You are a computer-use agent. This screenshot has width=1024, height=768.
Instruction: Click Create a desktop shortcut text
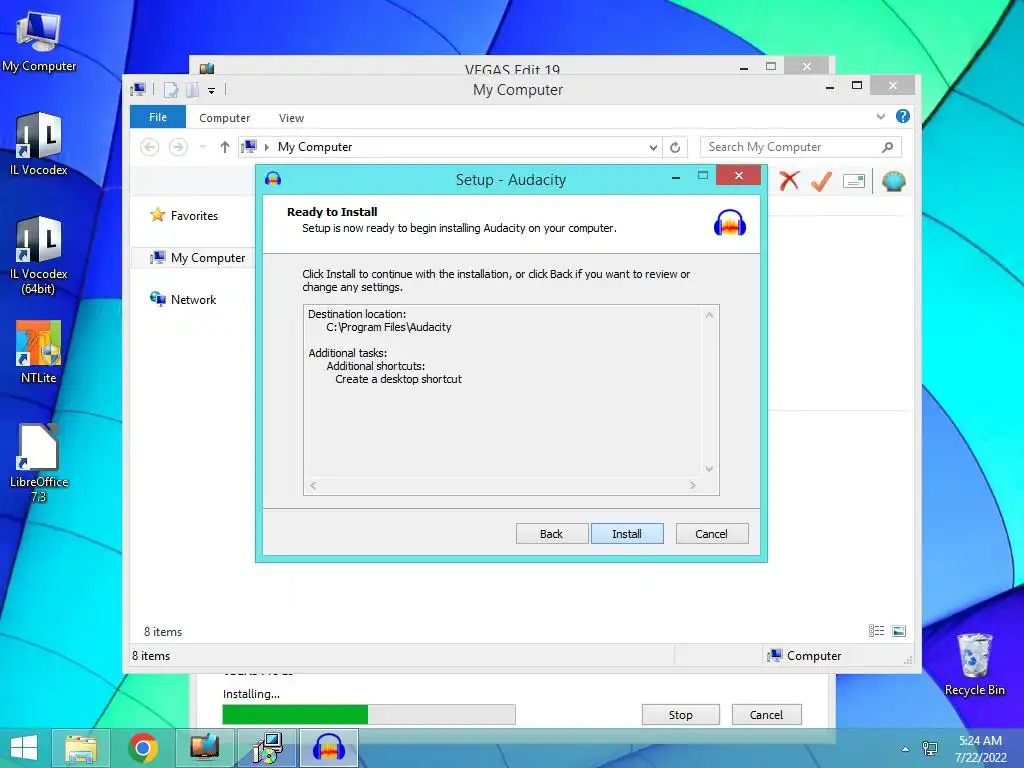tap(398, 379)
